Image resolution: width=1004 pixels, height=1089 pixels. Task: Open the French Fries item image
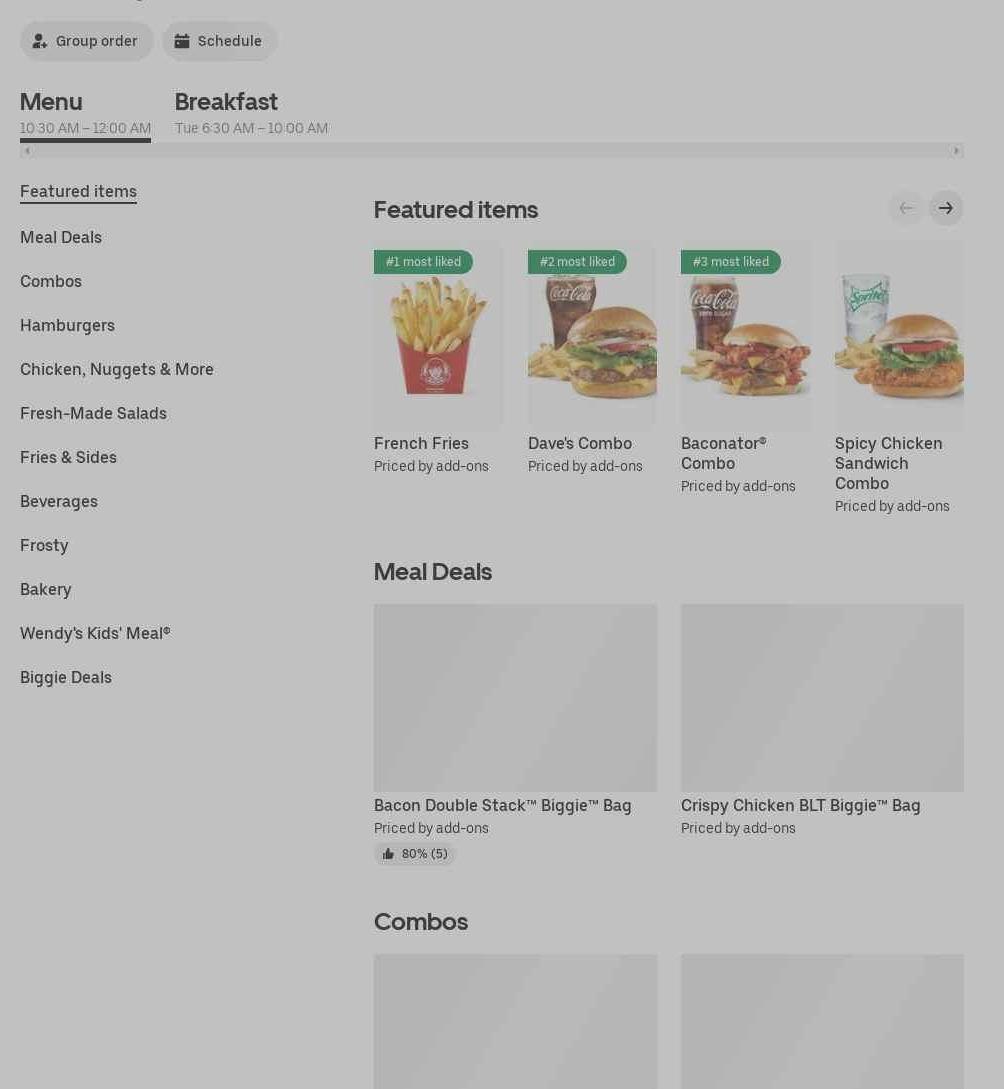[x=438, y=335]
